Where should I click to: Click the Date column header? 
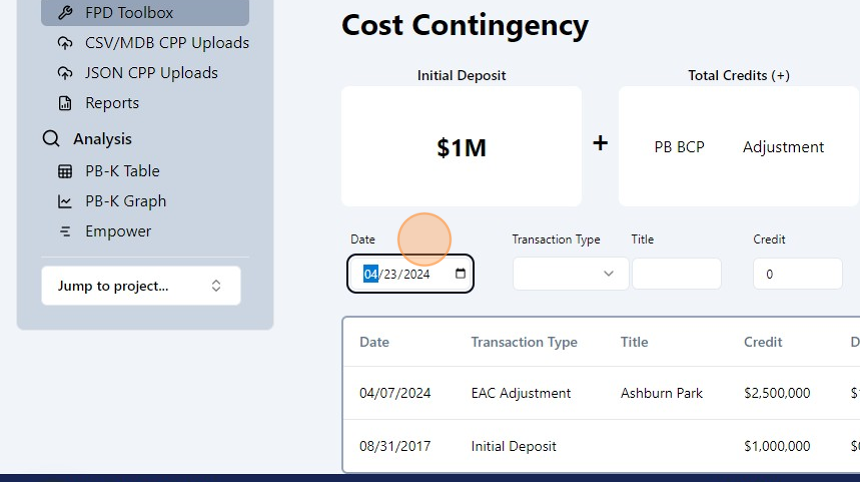pyautogui.click(x=374, y=342)
